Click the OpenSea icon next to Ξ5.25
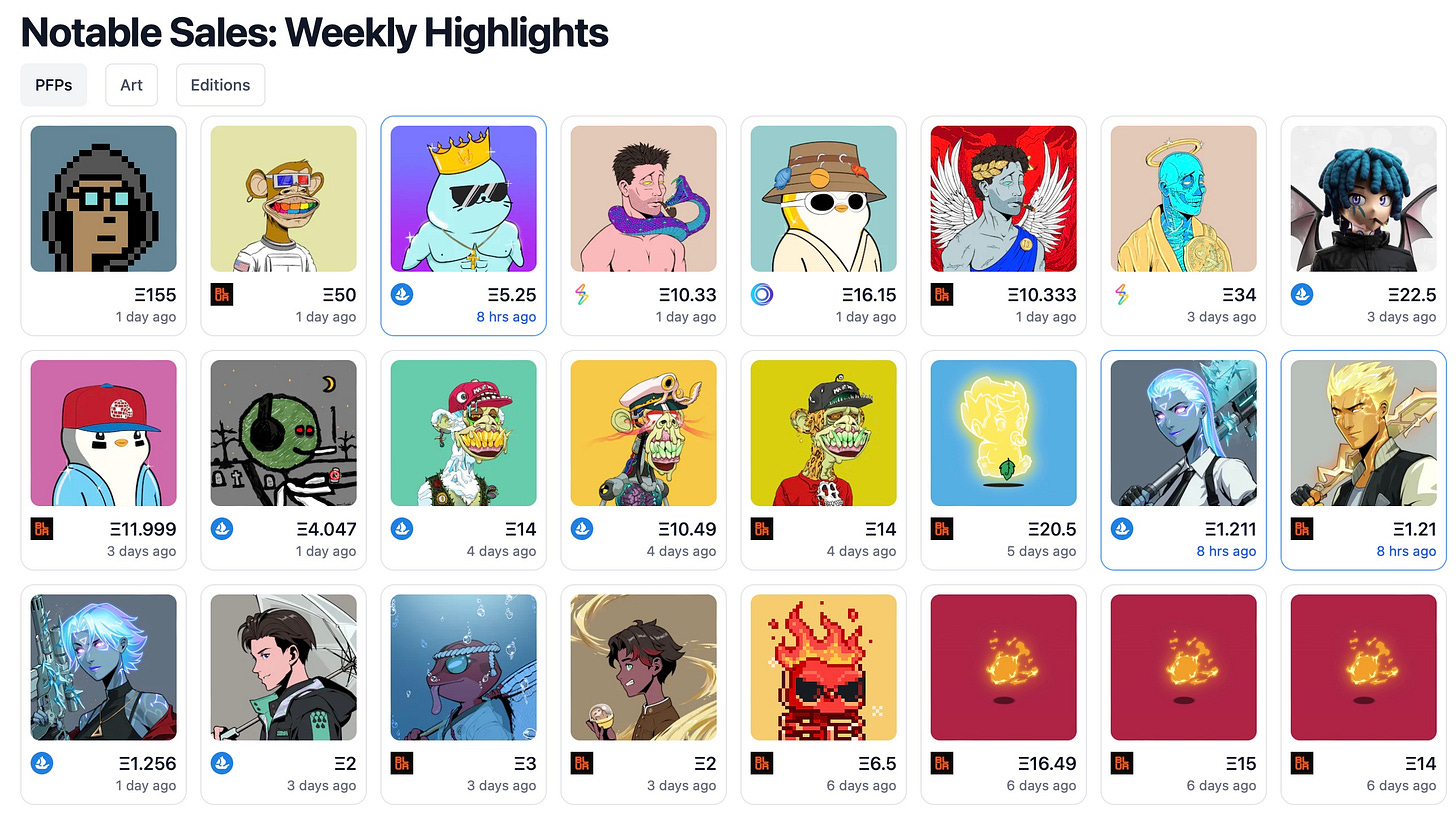This screenshot has height=822, width=1456. pyautogui.click(x=402, y=295)
